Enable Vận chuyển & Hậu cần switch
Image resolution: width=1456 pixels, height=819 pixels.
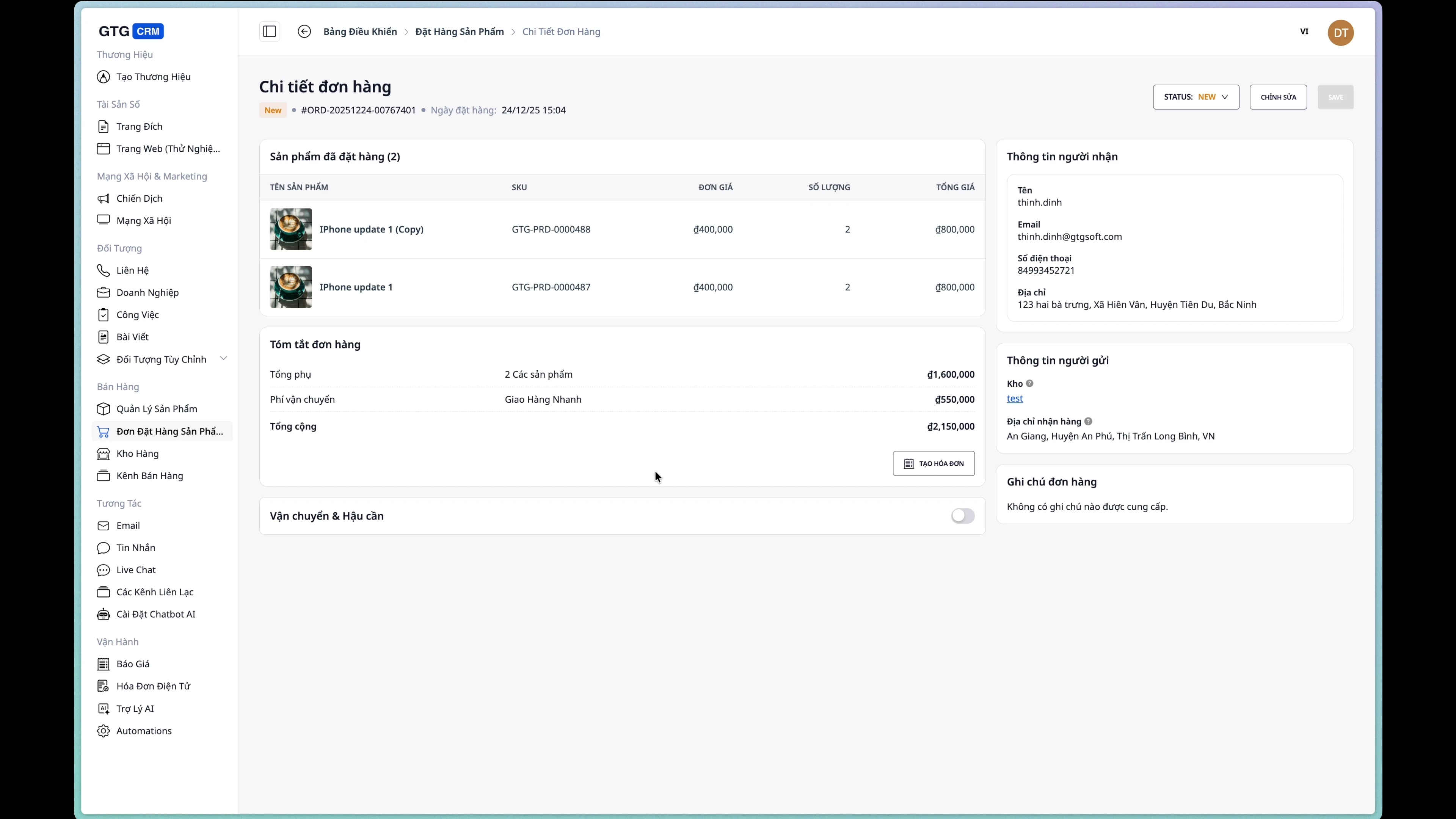pyautogui.click(x=962, y=516)
